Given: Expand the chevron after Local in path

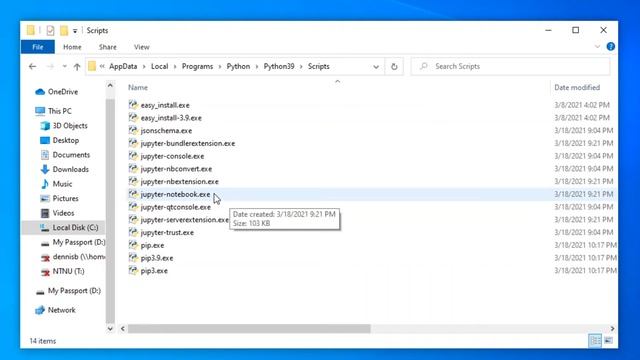Looking at the screenshot, I should coord(175,67).
